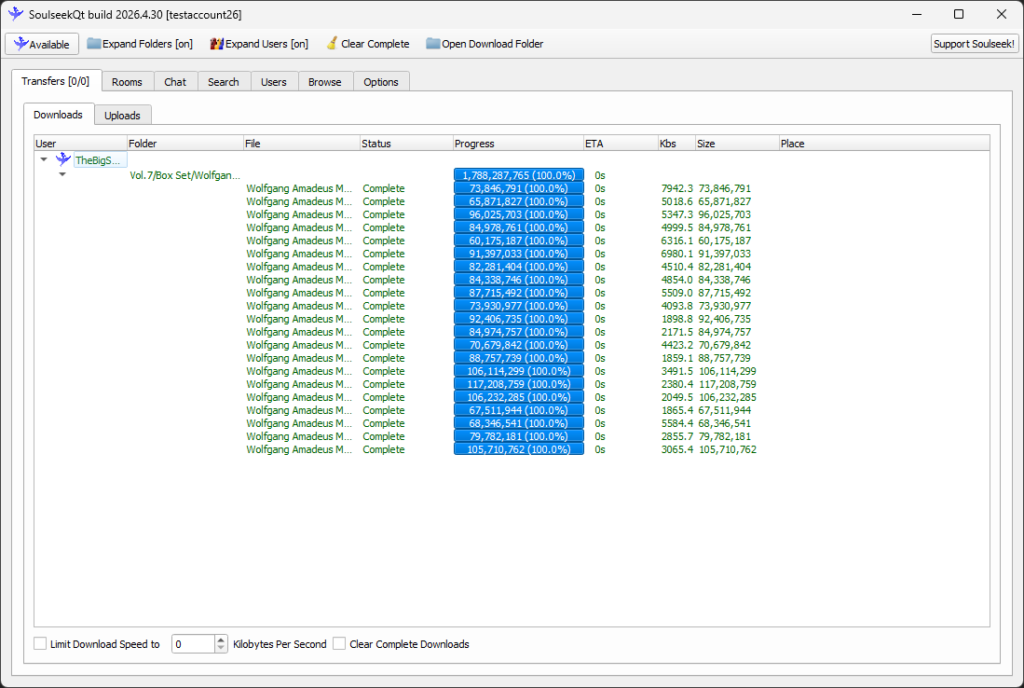Click size value 60,175,187
This screenshot has width=1024, height=688.
(724, 240)
